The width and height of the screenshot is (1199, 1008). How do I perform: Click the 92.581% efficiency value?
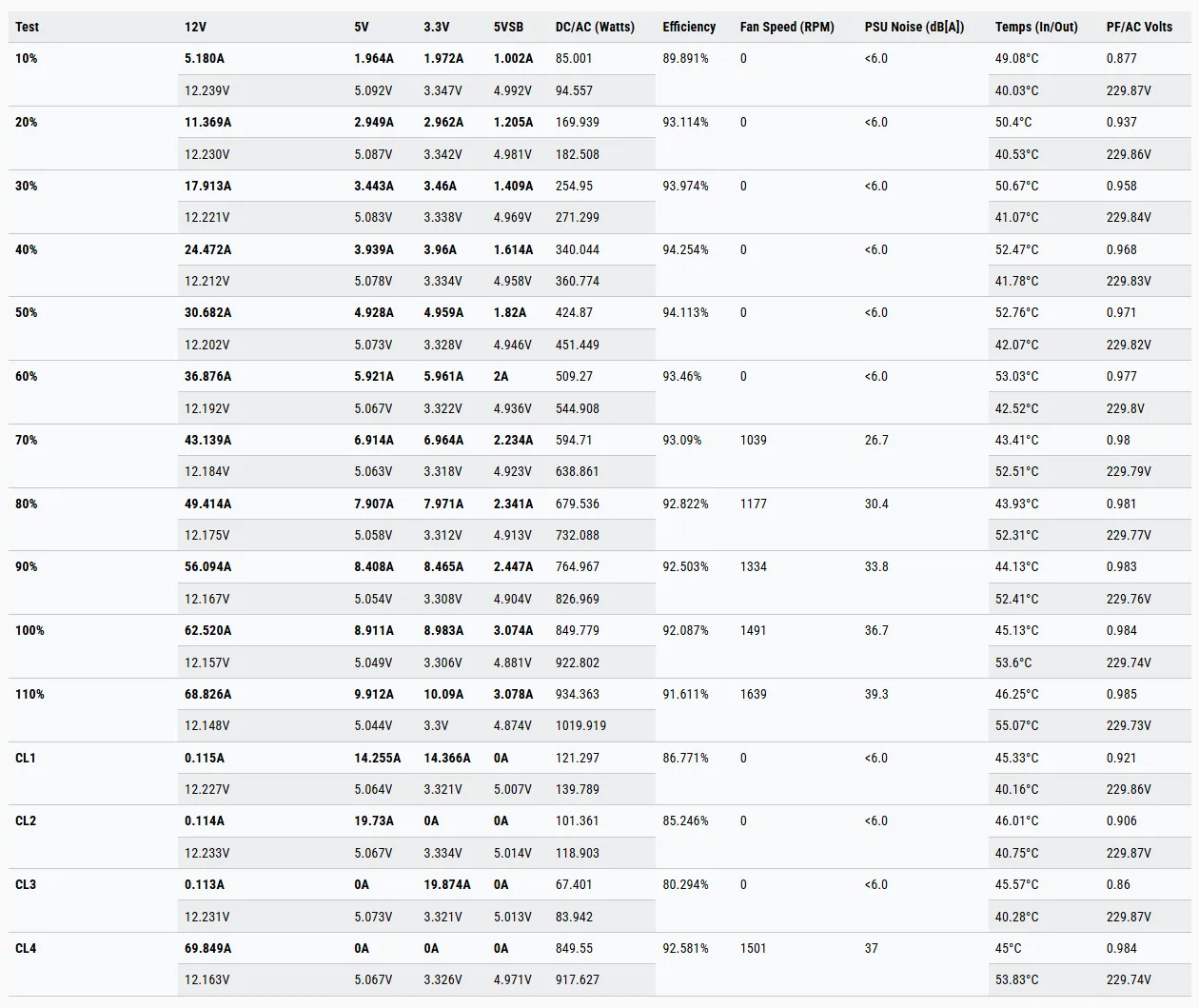click(685, 948)
